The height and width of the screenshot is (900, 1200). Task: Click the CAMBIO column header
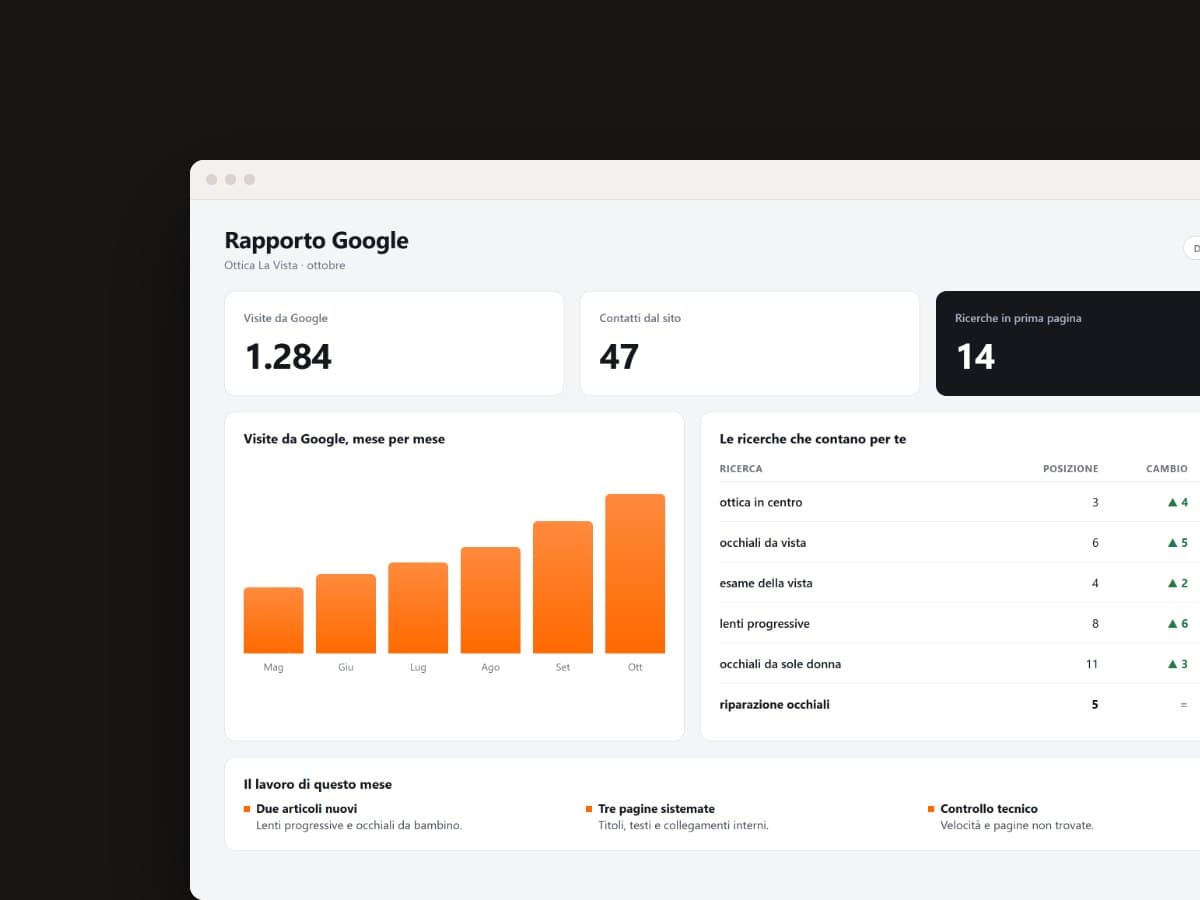1167,469
